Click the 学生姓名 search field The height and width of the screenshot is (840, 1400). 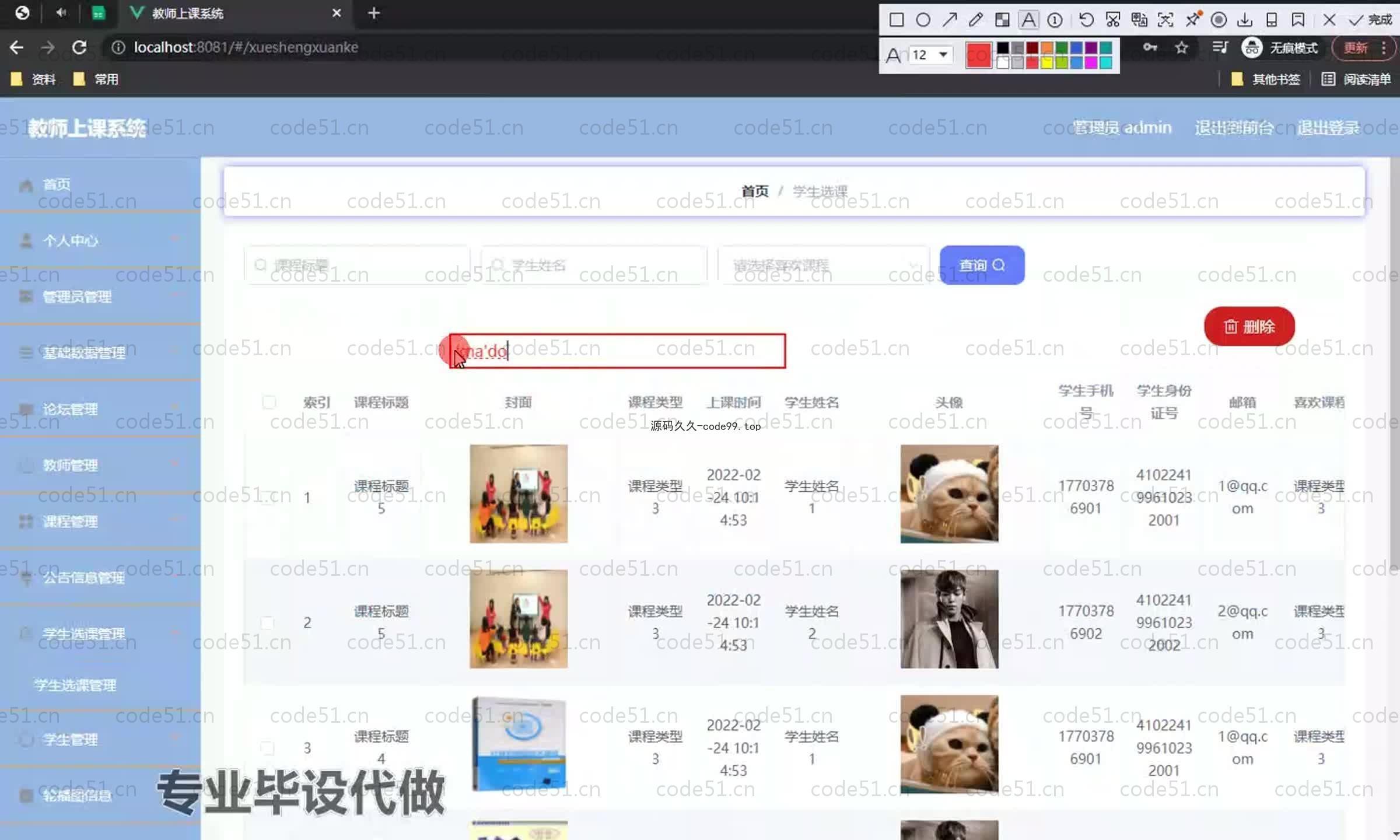pyautogui.click(x=594, y=265)
